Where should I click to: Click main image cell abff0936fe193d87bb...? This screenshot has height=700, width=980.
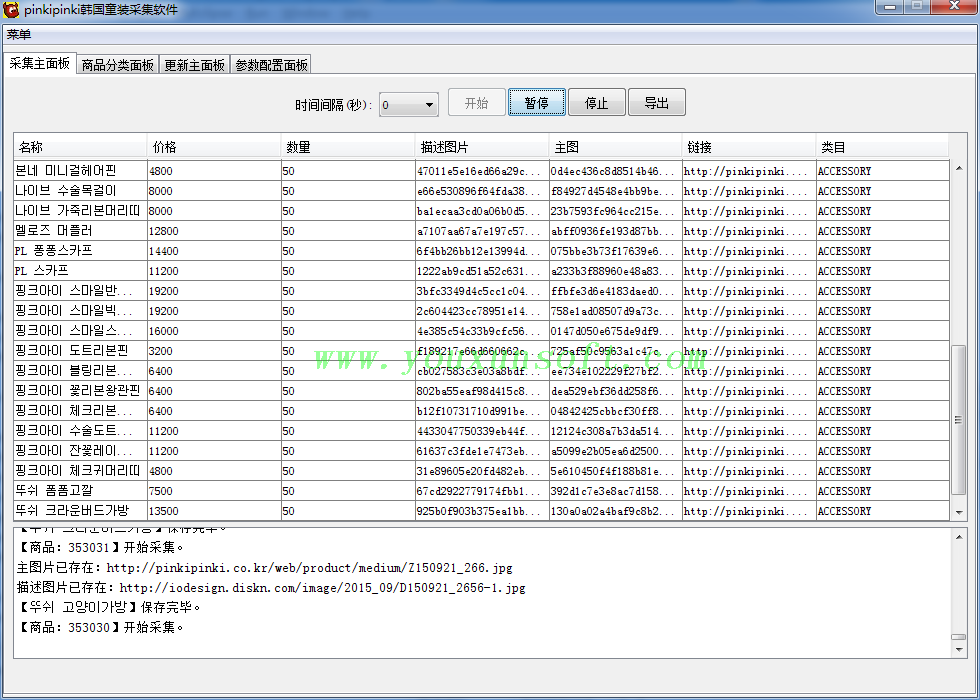(x=616, y=231)
